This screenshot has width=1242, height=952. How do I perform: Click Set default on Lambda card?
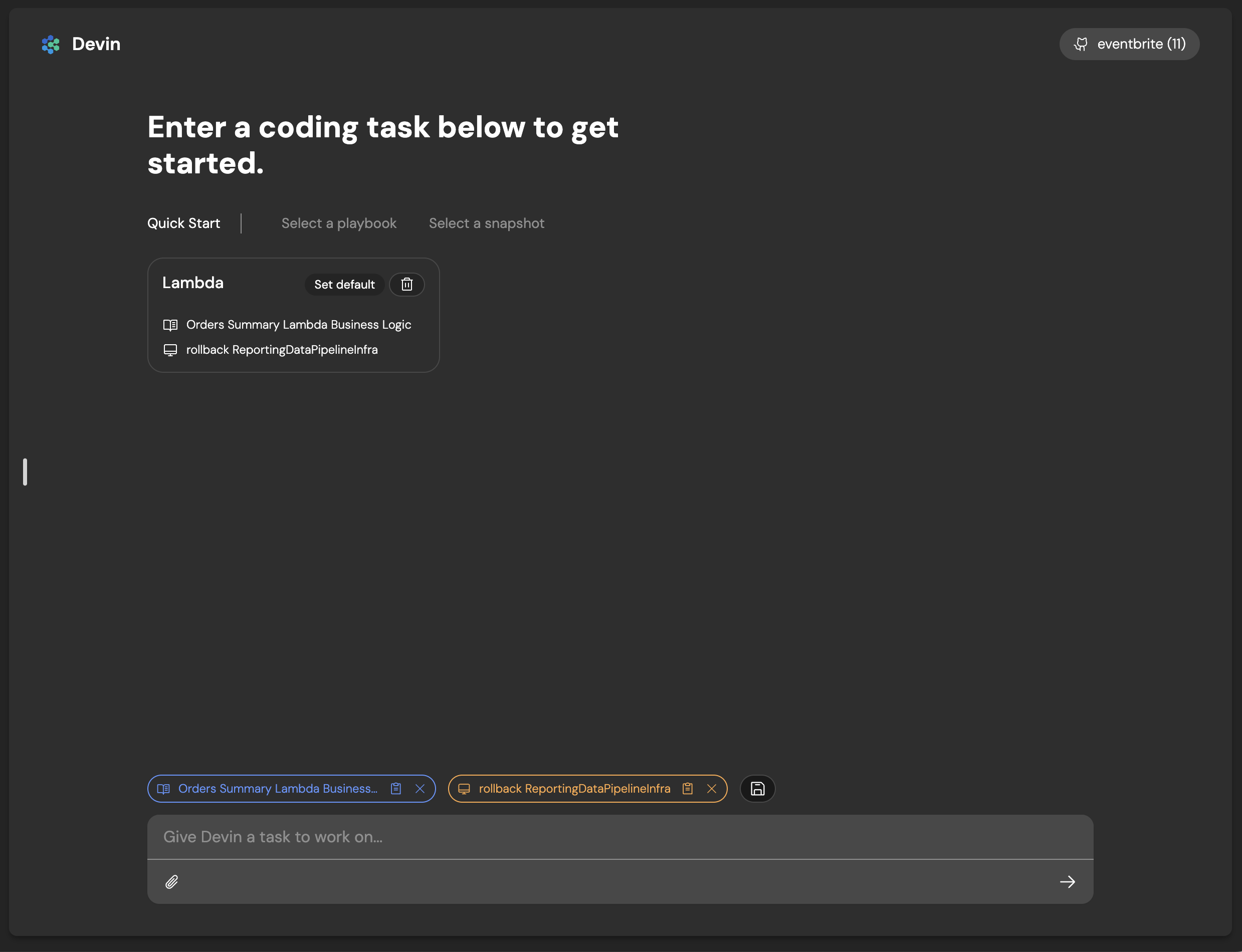(344, 285)
